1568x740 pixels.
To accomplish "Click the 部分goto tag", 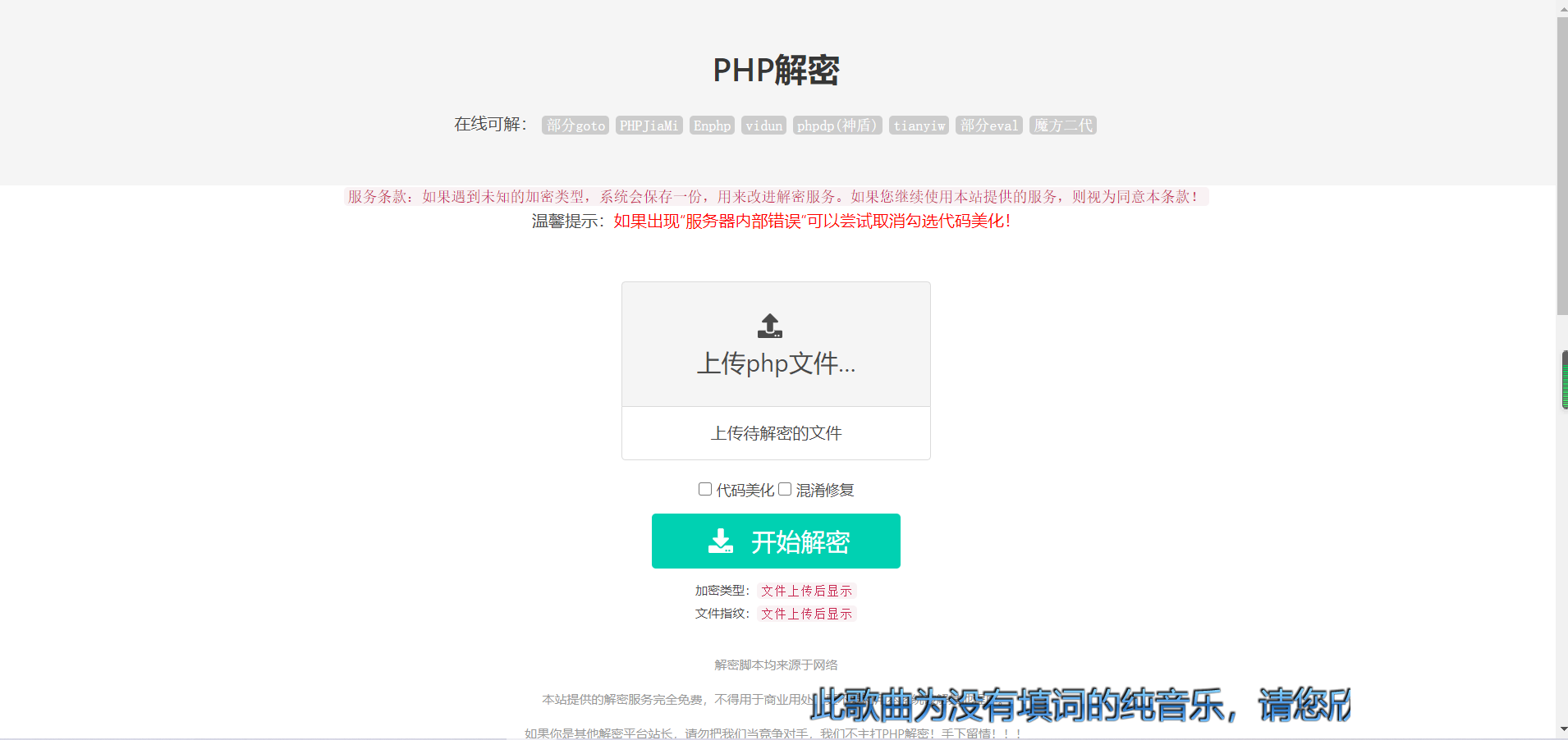I will pyautogui.click(x=575, y=126).
